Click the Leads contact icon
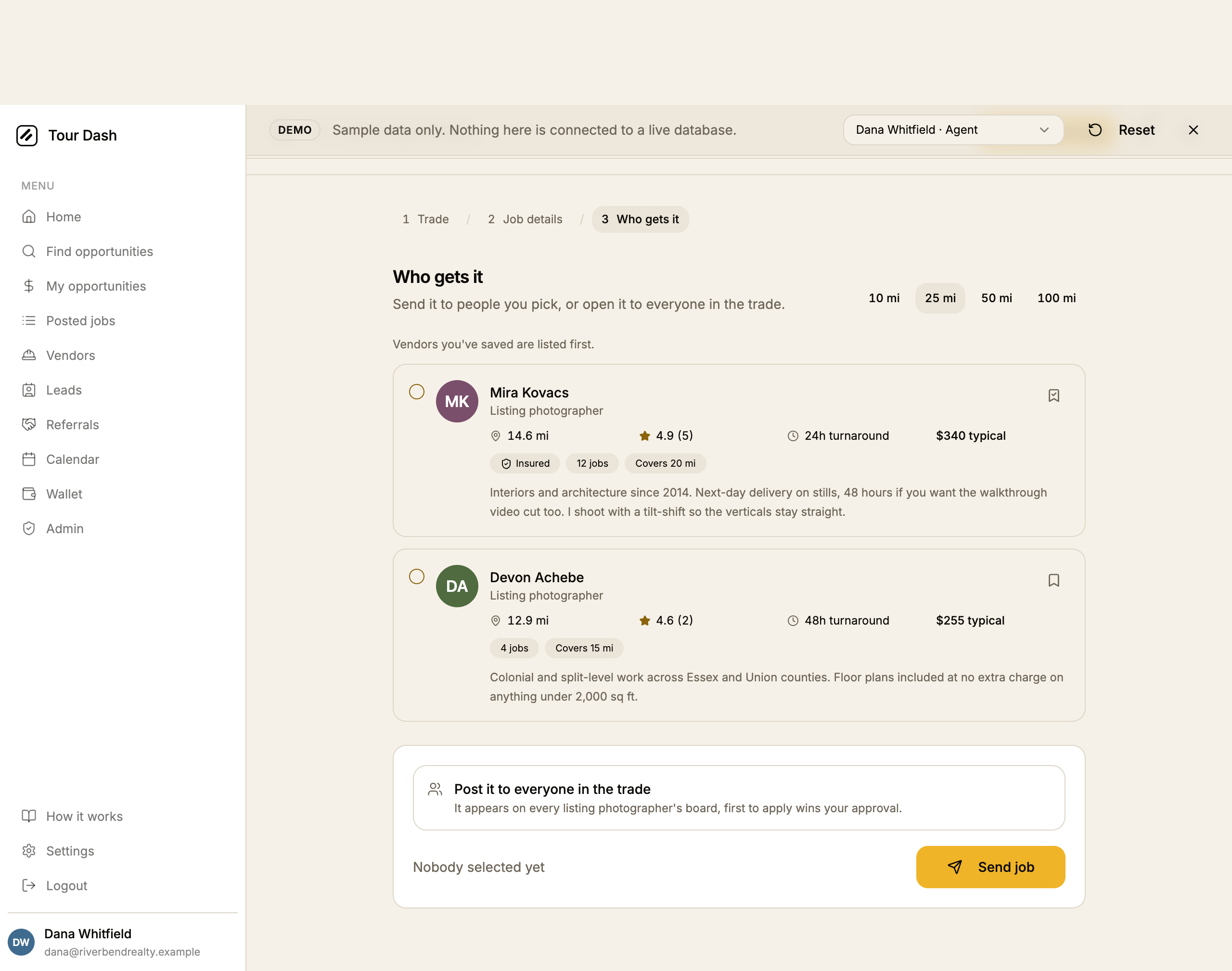 29,390
